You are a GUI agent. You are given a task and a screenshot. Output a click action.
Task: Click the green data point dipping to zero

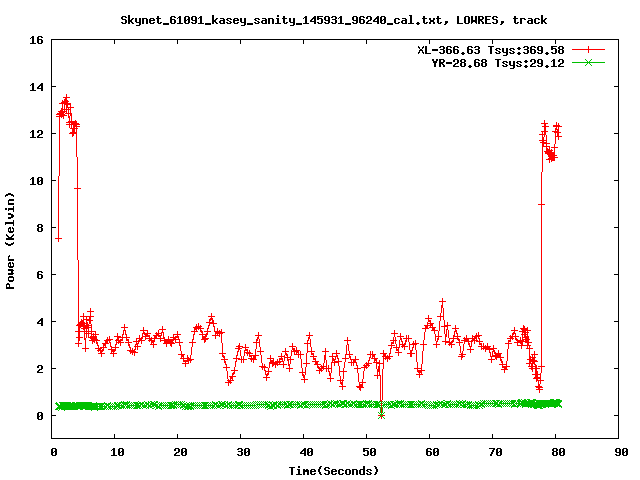[381, 414]
